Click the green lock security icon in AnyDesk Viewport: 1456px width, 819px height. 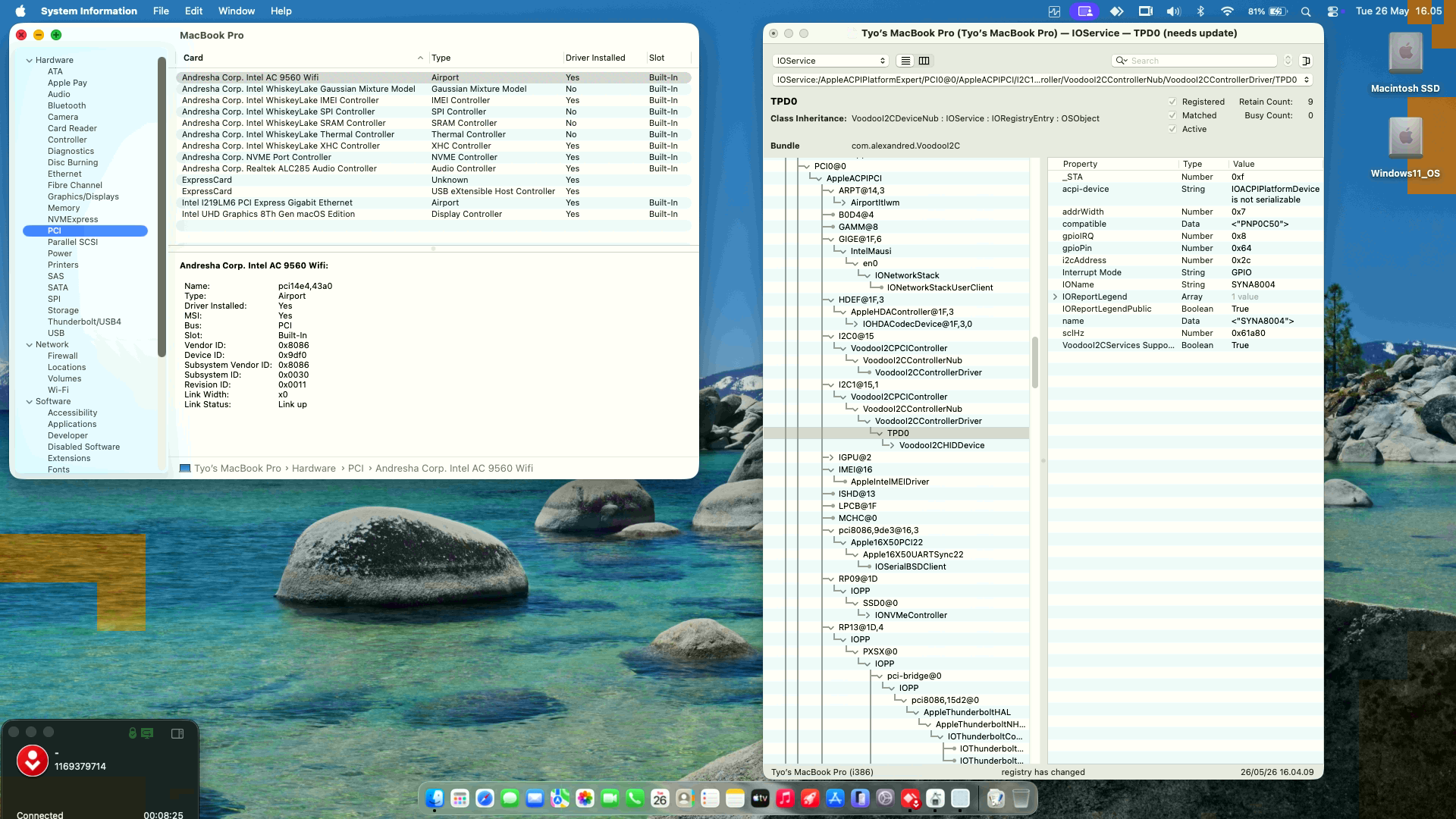[133, 733]
